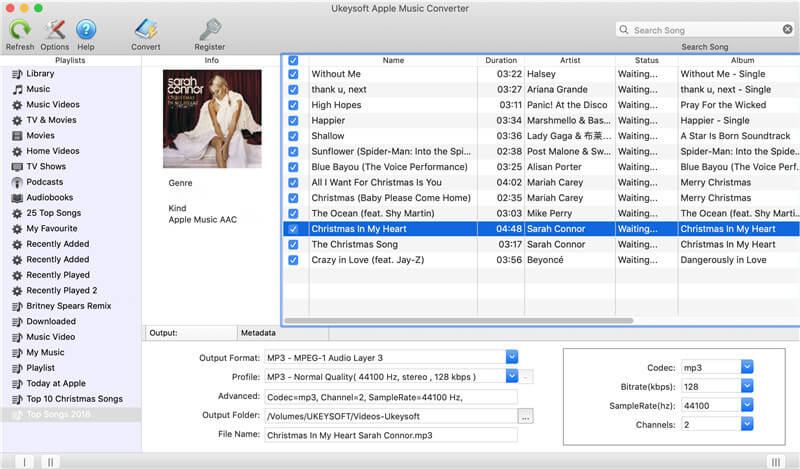Sort by the Duration column header
Image resolution: width=800 pixels, height=469 pixels.
501,60
